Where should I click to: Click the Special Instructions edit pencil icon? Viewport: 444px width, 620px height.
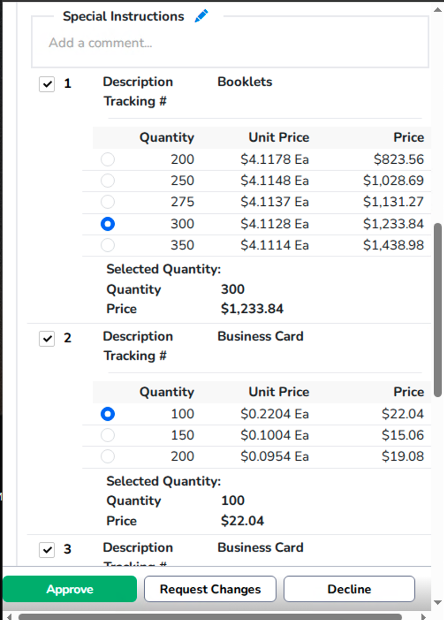pyautogui.click(x=201, y=16)
